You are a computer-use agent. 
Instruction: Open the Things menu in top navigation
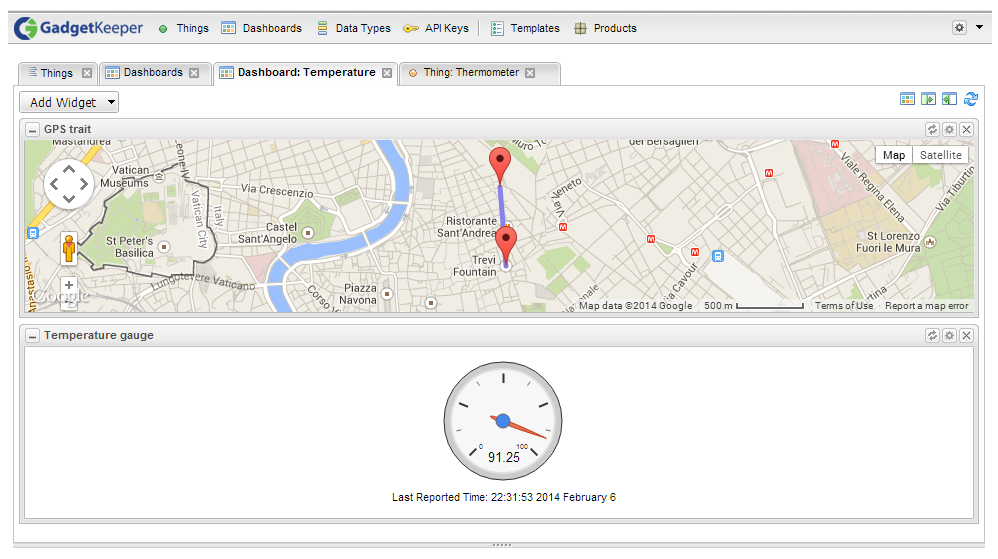click(184, 28)
